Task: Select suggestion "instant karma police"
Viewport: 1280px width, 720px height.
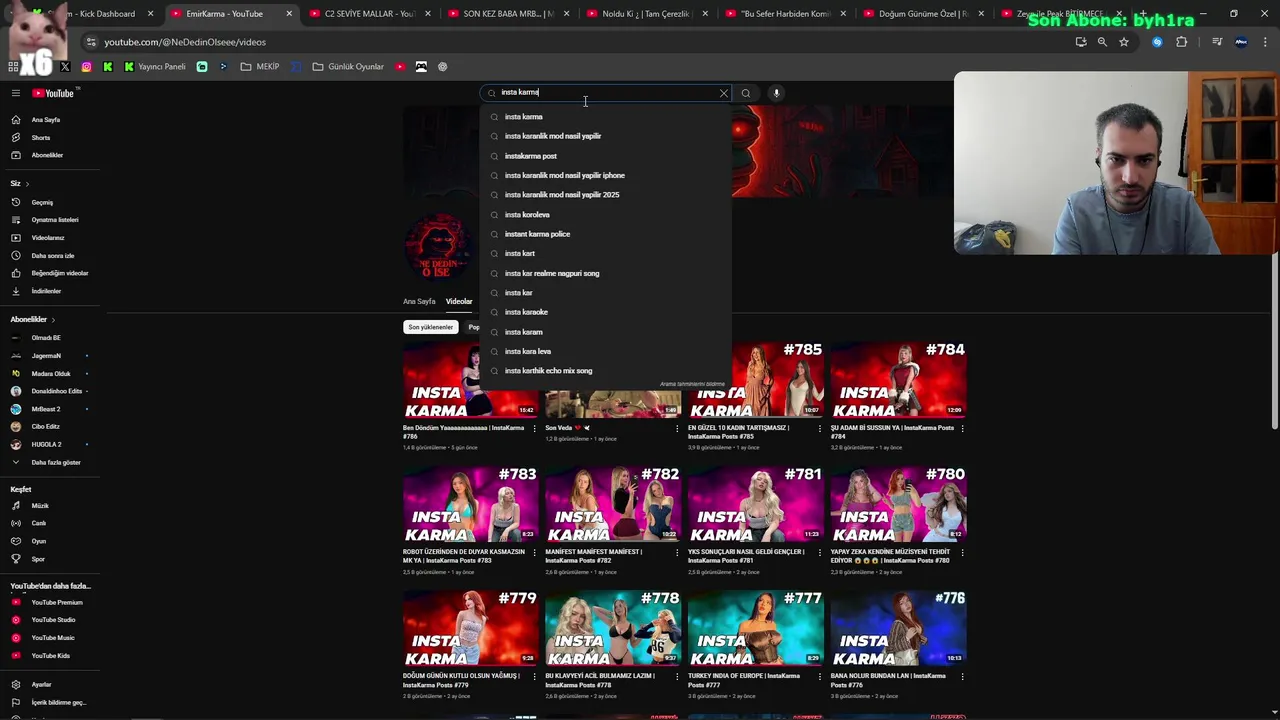Action: click(x=606, y=234)
